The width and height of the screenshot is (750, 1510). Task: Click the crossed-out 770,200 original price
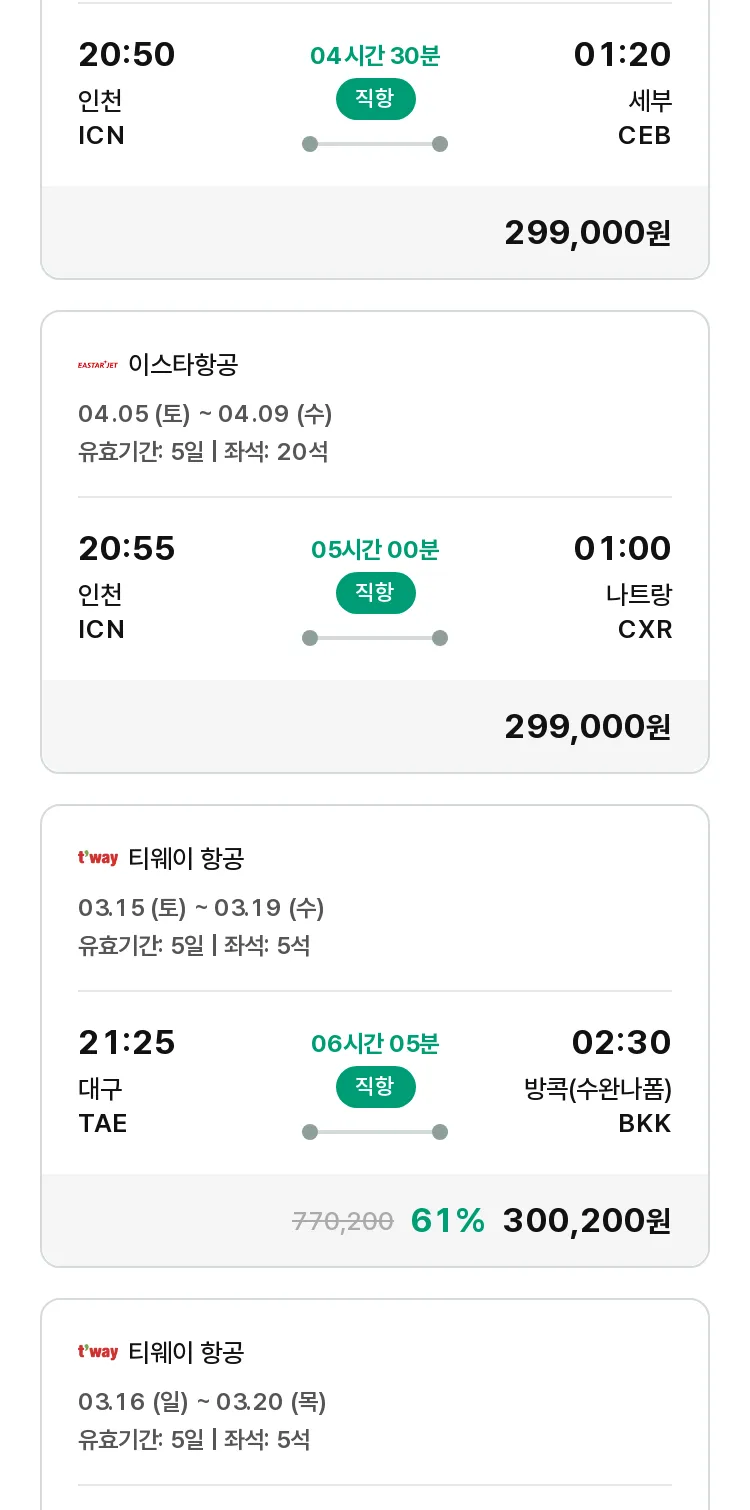coord(342,1221)
